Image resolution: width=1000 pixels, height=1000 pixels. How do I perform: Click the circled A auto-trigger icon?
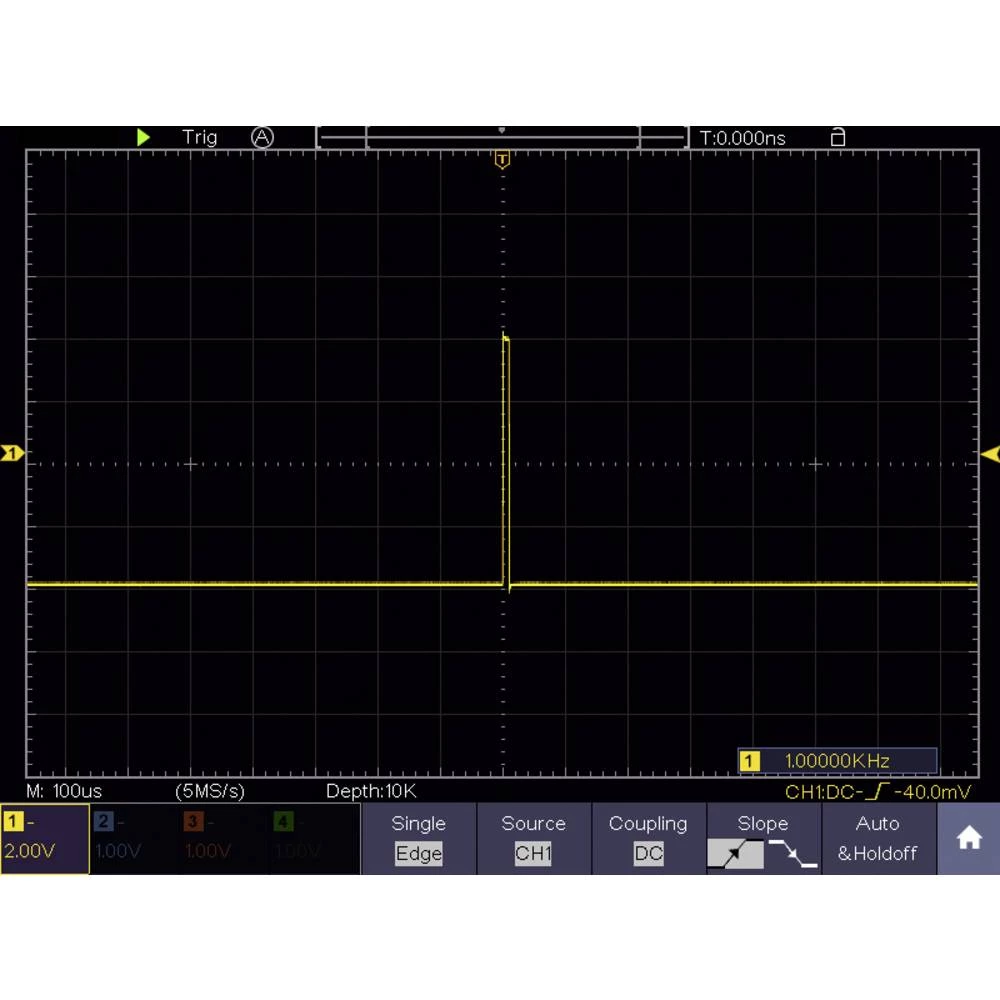[x=262, y=137]
